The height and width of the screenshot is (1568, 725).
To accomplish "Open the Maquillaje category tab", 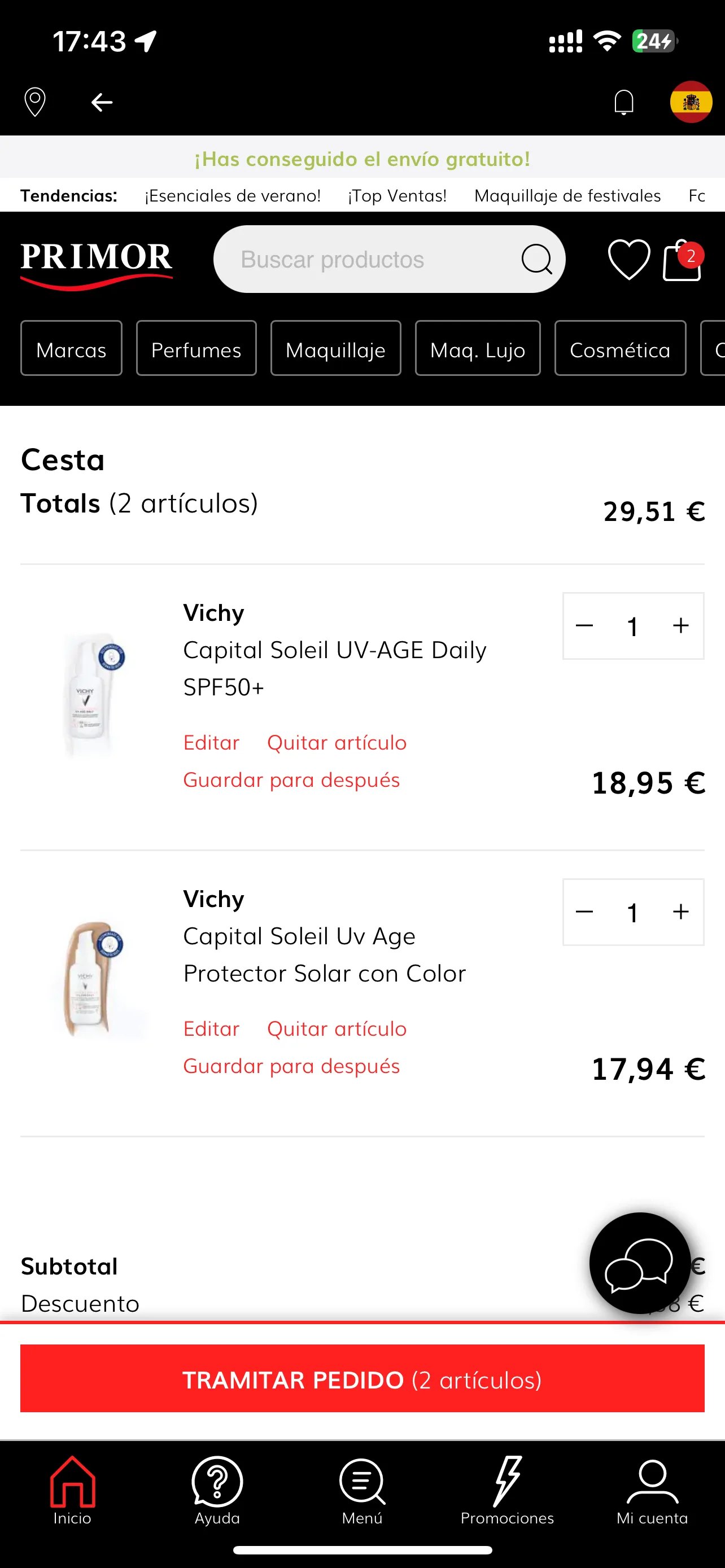I will (x=335, y=348).
